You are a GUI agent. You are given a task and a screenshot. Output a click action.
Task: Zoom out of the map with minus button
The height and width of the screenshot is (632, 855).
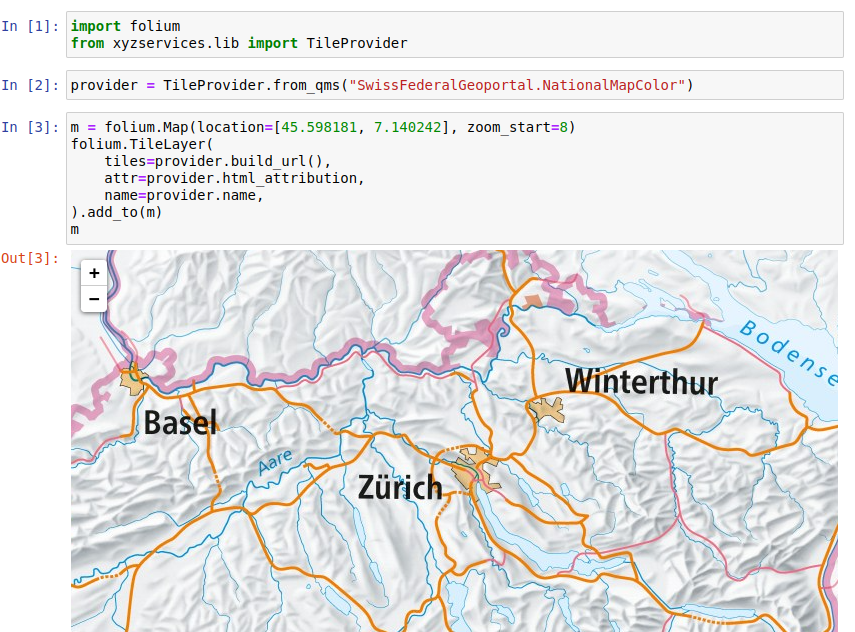coord(94,299)
